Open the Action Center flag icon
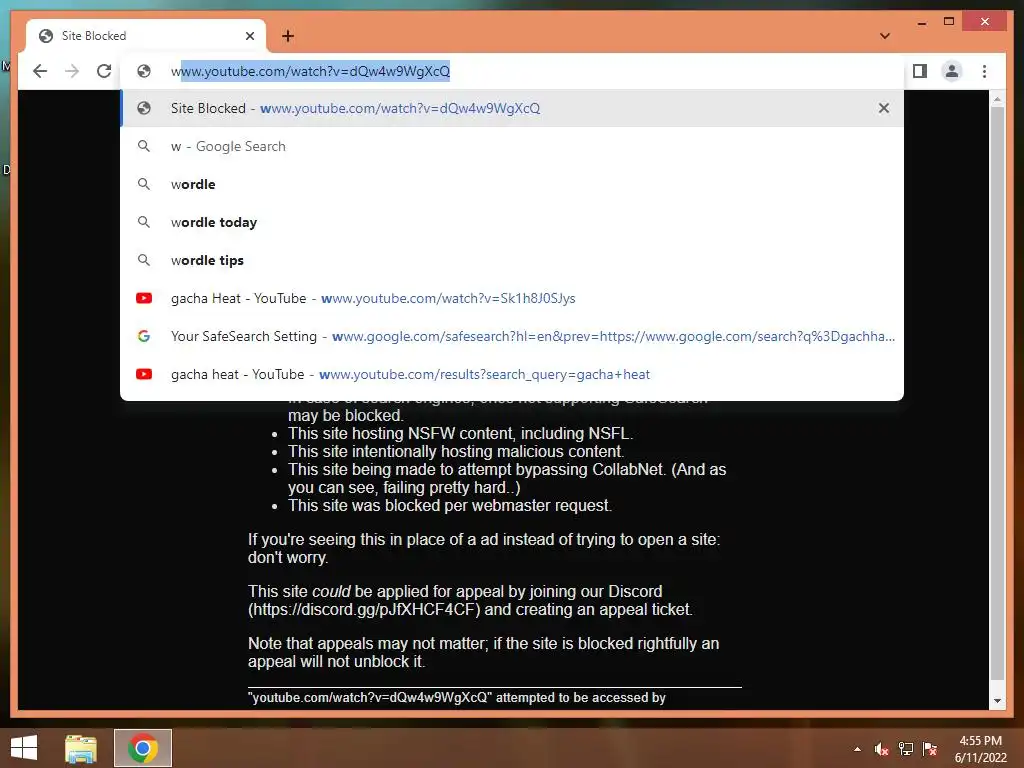 tap(930, 749)
